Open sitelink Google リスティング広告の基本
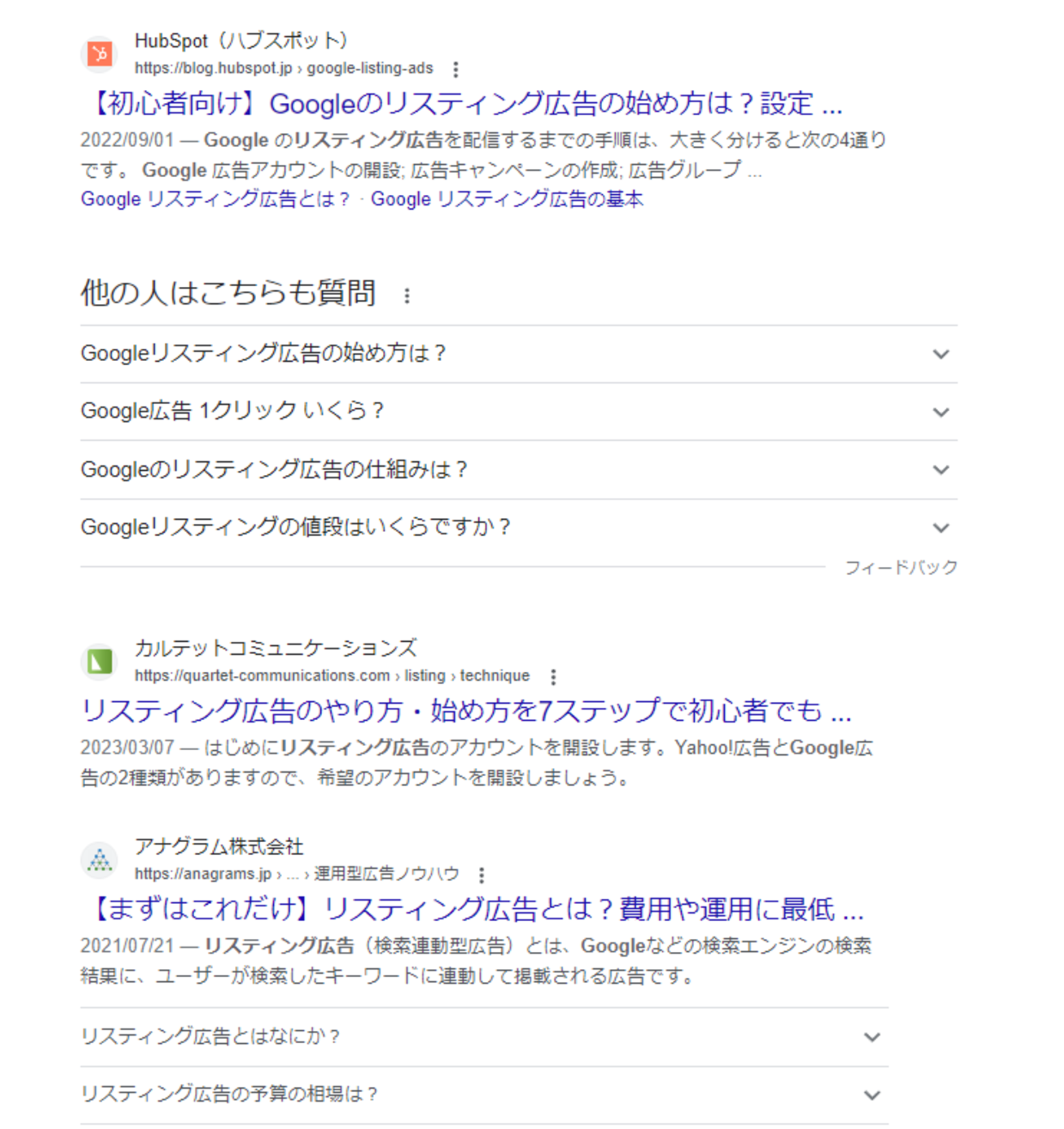The height and width of the screenshot is (1129, 1064). (x=506, y=200)
